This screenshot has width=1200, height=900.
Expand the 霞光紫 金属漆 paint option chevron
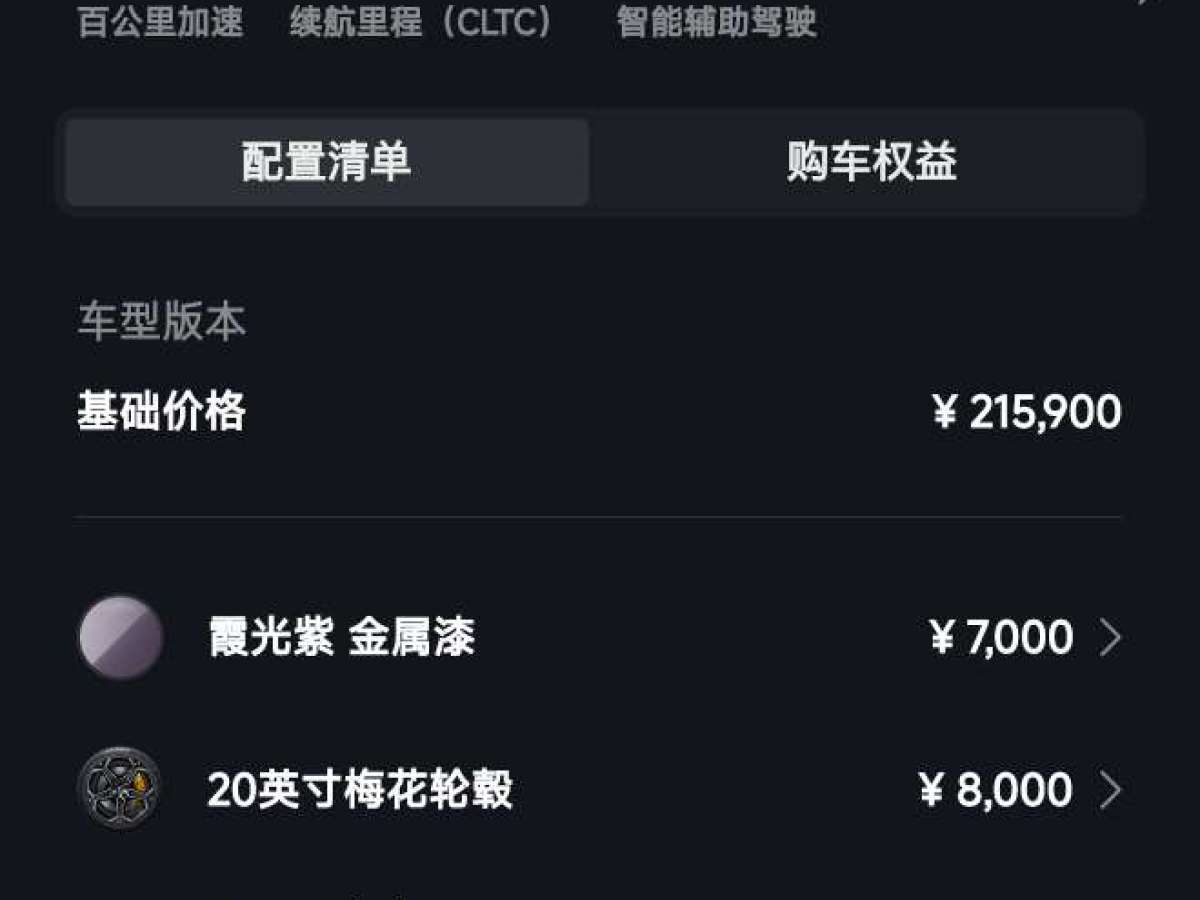tap(1110, 637)
